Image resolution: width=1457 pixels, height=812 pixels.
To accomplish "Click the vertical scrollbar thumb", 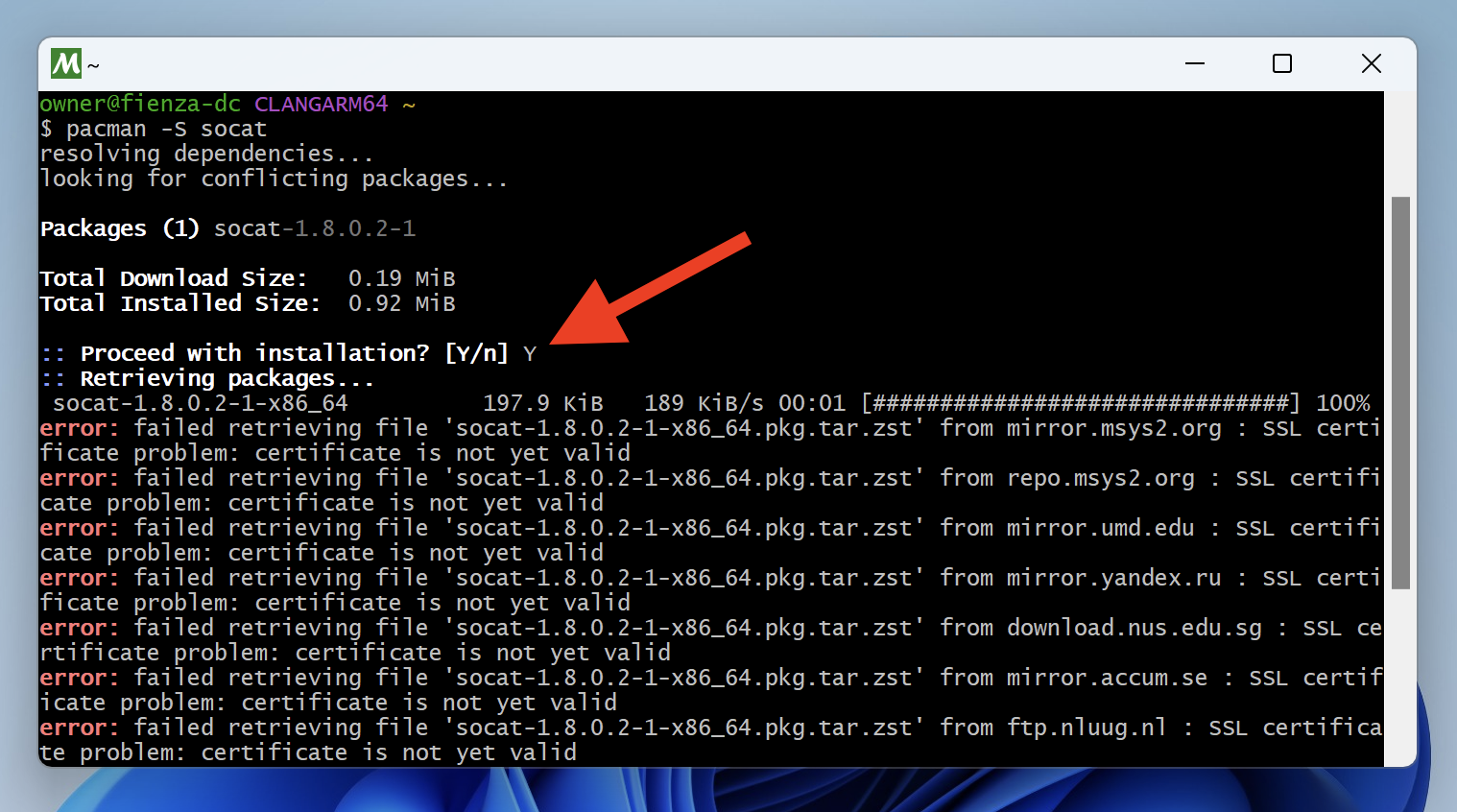I will click(x=1400, y=392).
